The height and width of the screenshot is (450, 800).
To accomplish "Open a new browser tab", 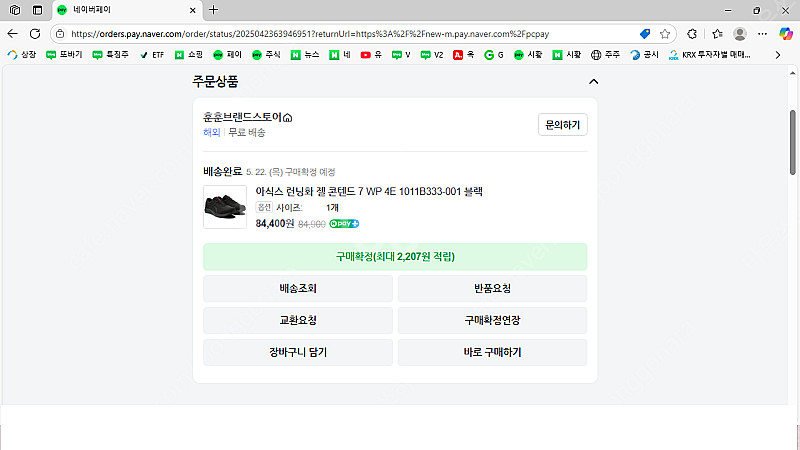I will click(x=213, y=10).
